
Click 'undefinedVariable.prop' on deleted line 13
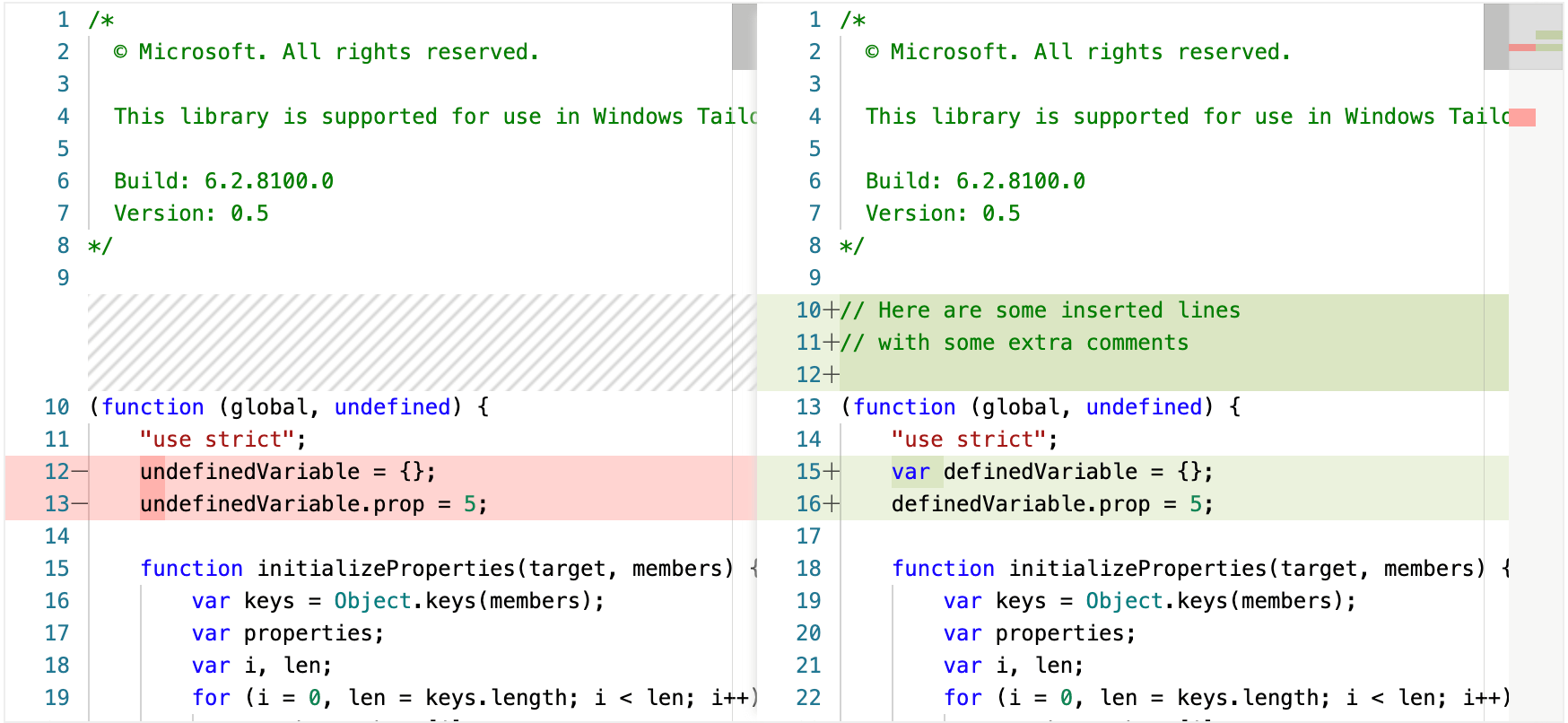click(282, 504)
